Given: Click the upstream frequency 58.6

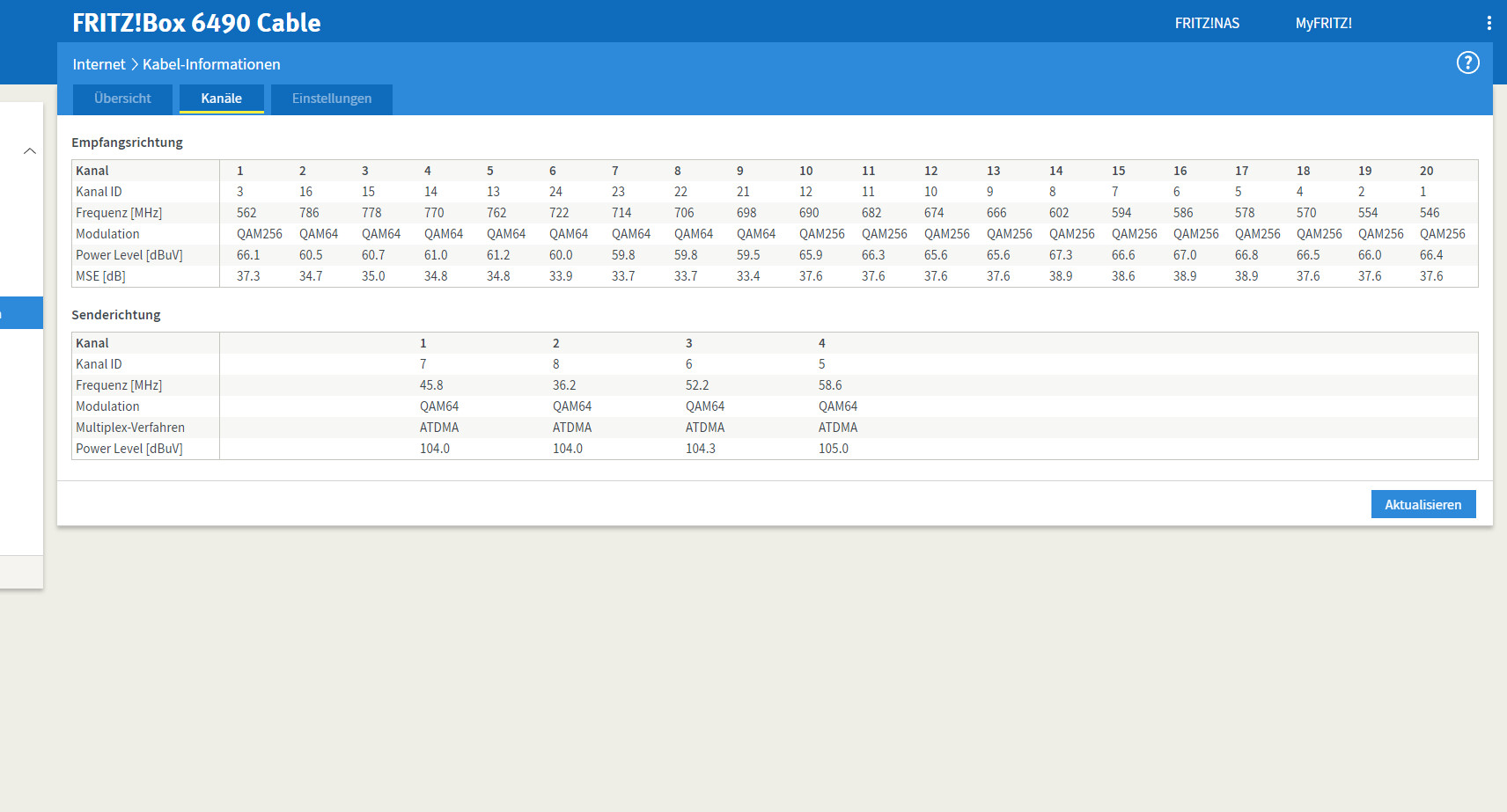Looking at the screenshot, I should pyautogui.click(x=830, y=385).
